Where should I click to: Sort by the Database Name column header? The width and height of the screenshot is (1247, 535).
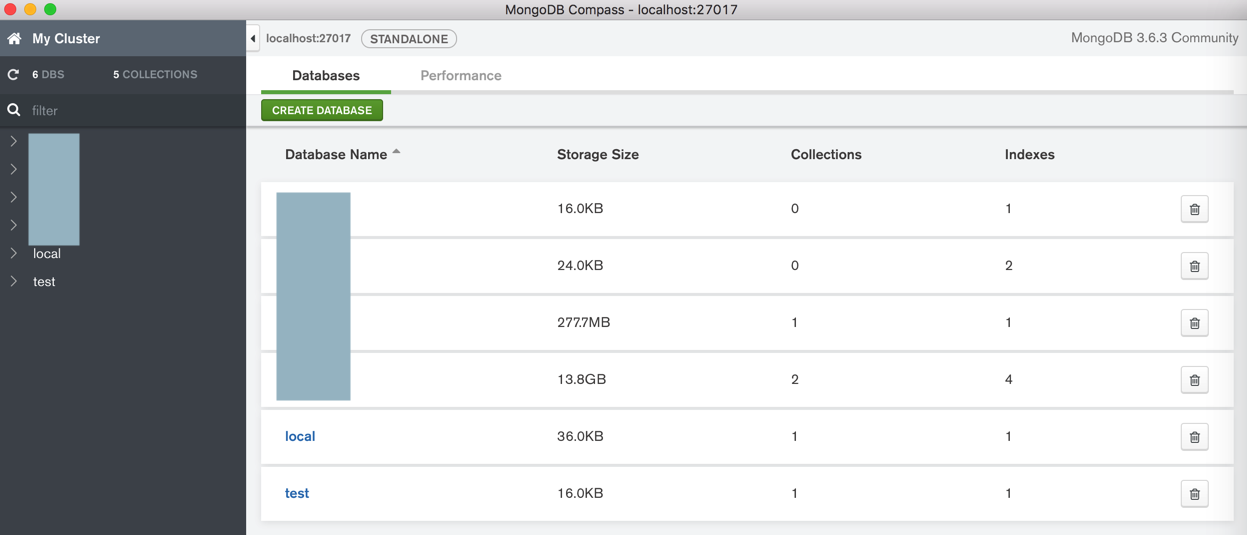[x=336, y=155]
